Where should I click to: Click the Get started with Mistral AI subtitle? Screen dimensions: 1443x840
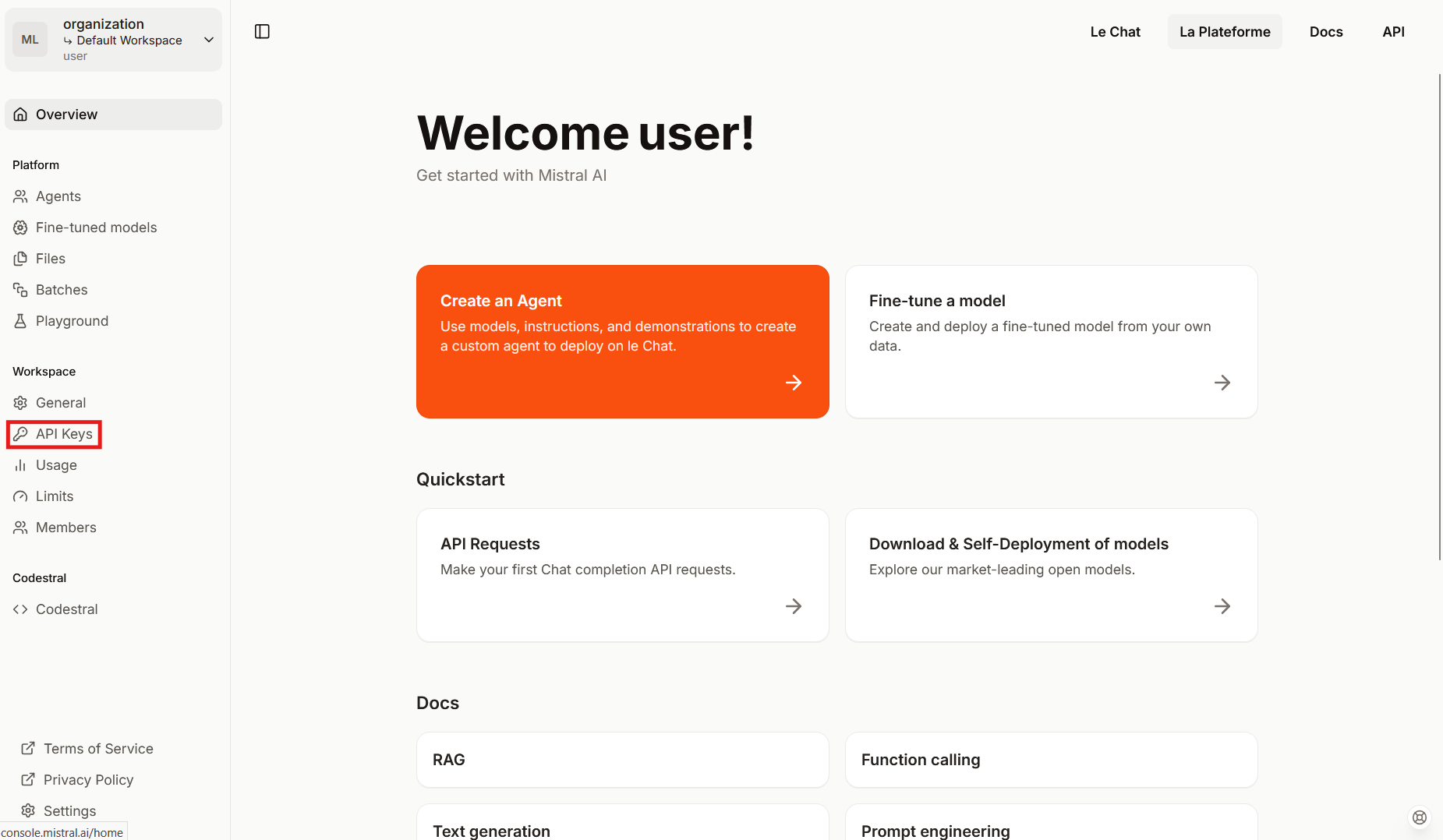point(511,175)
